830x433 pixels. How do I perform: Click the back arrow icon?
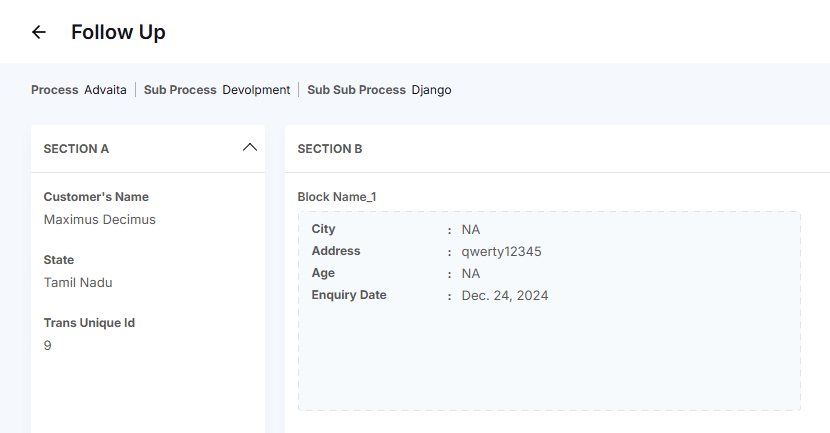click(39, 32)
